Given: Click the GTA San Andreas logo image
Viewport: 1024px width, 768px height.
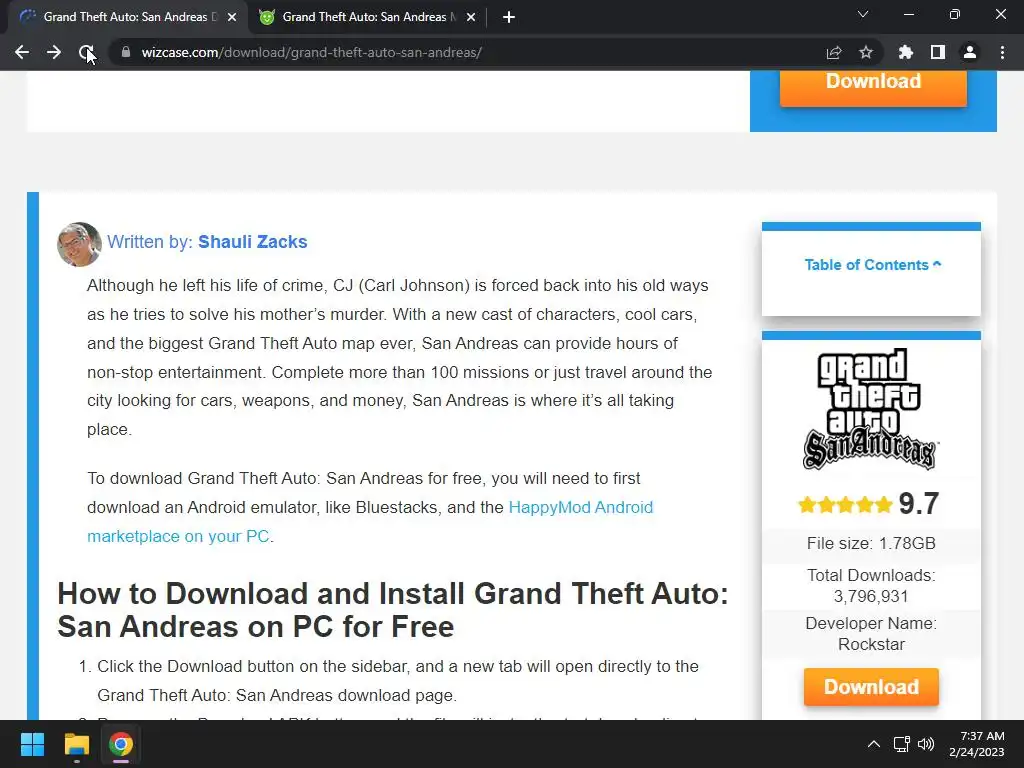Looking at the screenshot, I should 871,409.
